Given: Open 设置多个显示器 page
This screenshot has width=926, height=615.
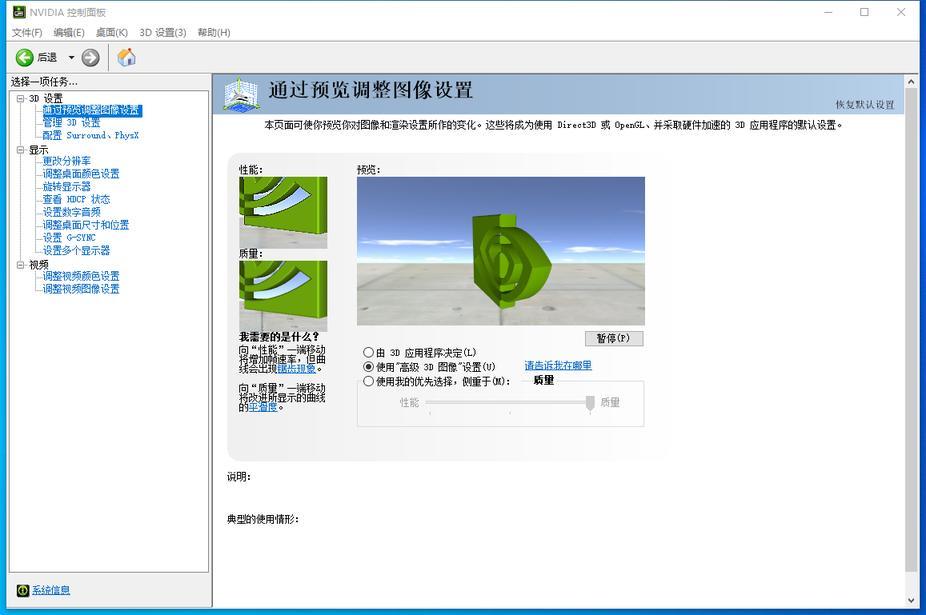Looking at the screenshot, I should point(76,250).
